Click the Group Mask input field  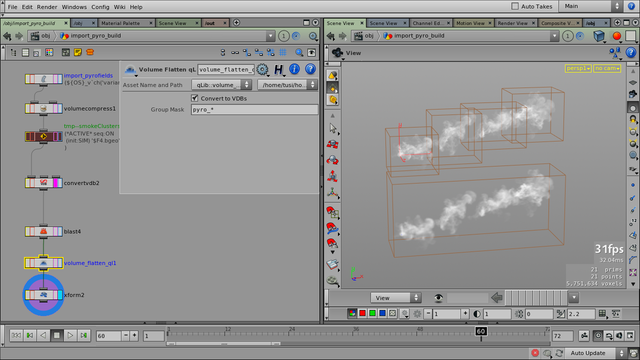click(x=254, y=110)
